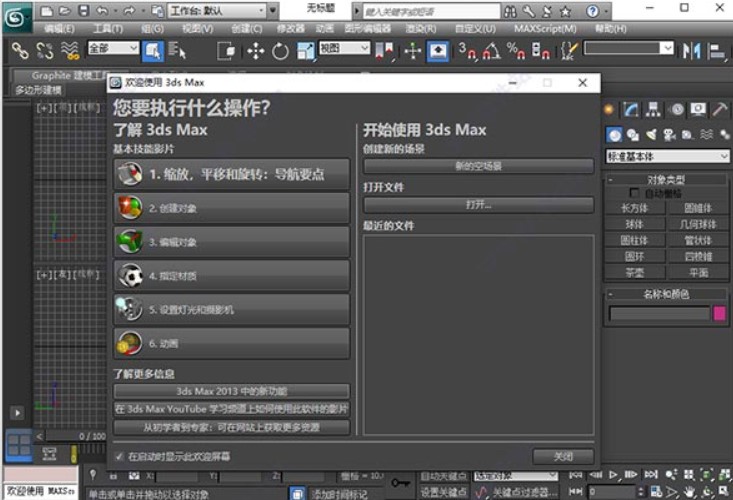Toggle Spinner Snap

point(540,50)
